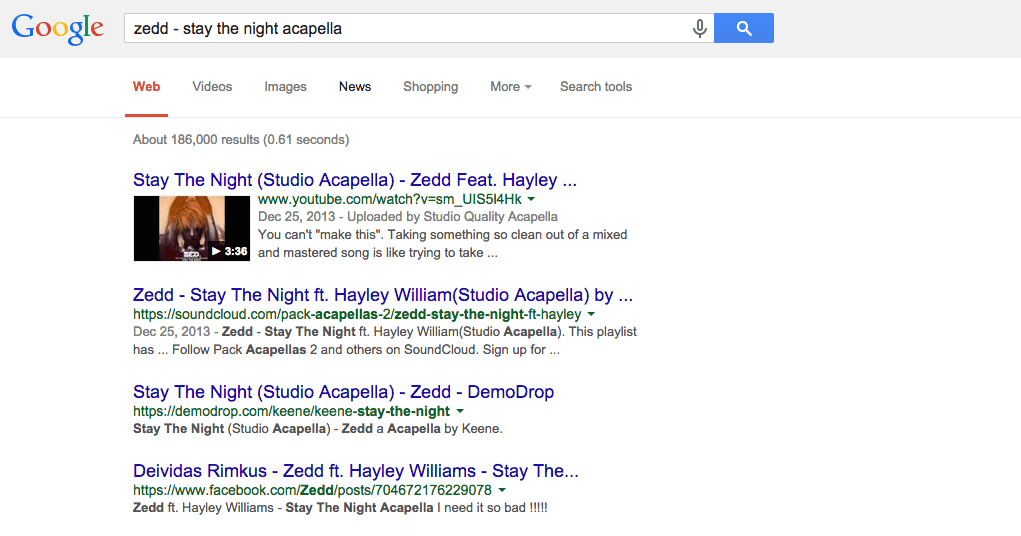Switch to the Web tab
1021x536 pixels.
[147, 87]
